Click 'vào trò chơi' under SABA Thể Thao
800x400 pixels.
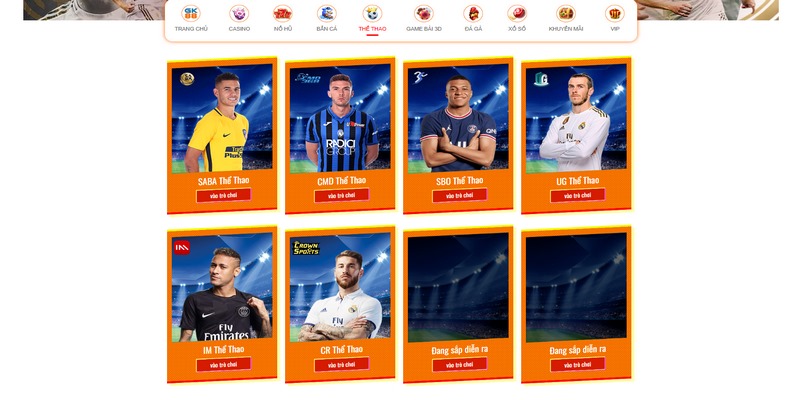click(223, 195)
